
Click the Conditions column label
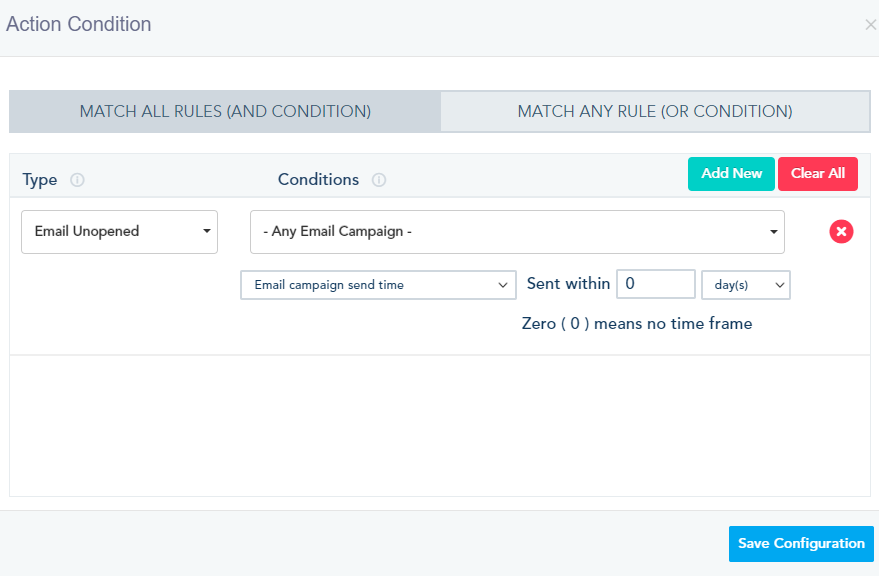pyautogui.click(x=318, y=180)
